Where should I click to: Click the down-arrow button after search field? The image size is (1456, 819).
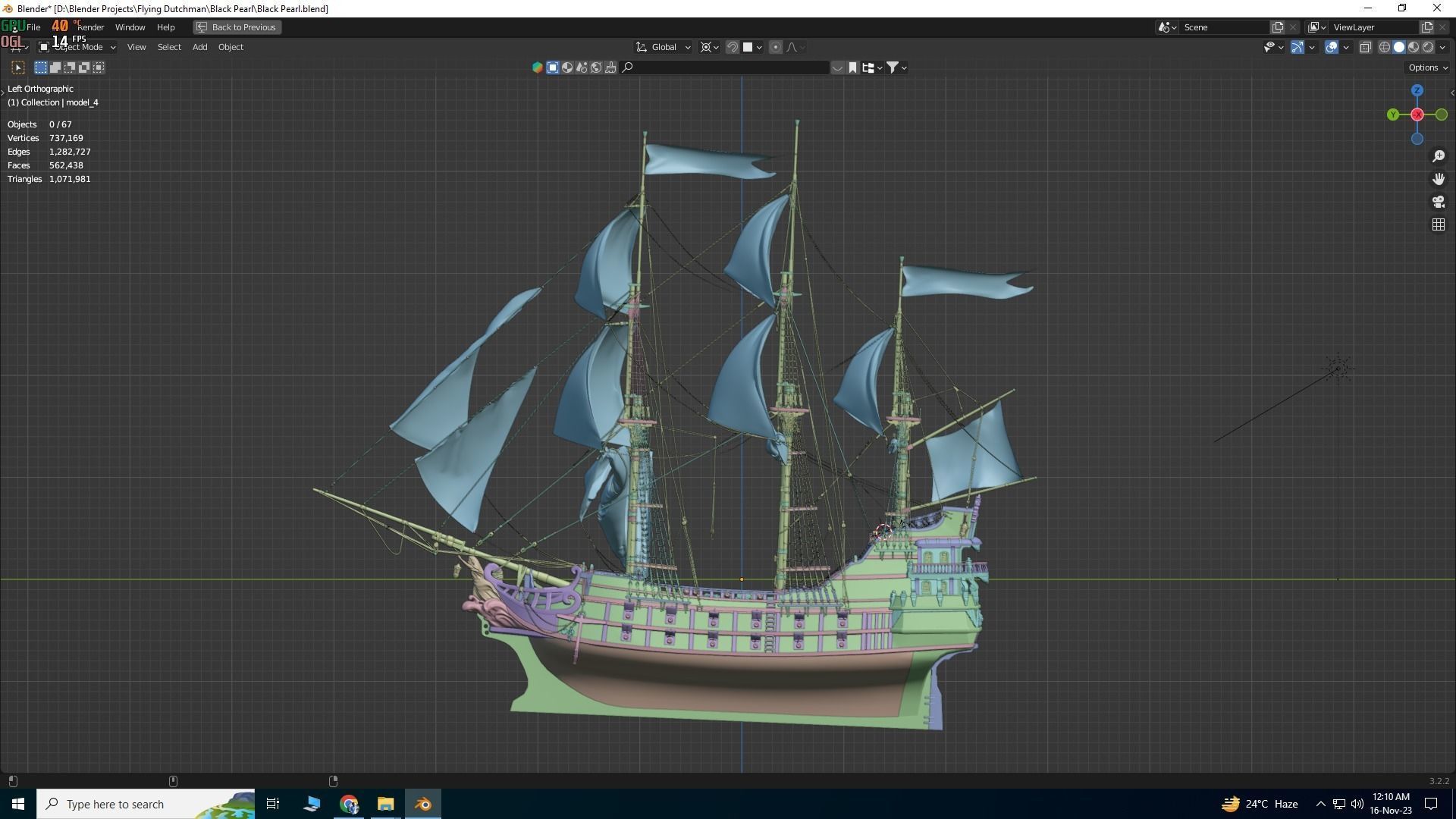point(837,67)
